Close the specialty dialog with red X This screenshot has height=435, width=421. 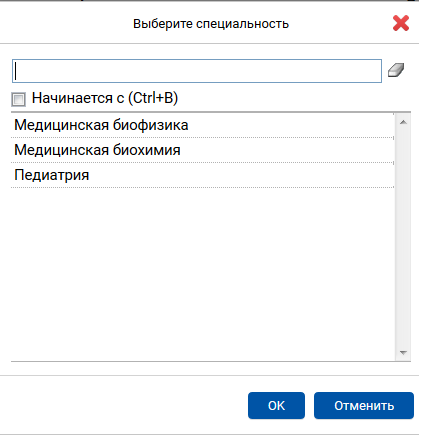click(x=401, y=23)
